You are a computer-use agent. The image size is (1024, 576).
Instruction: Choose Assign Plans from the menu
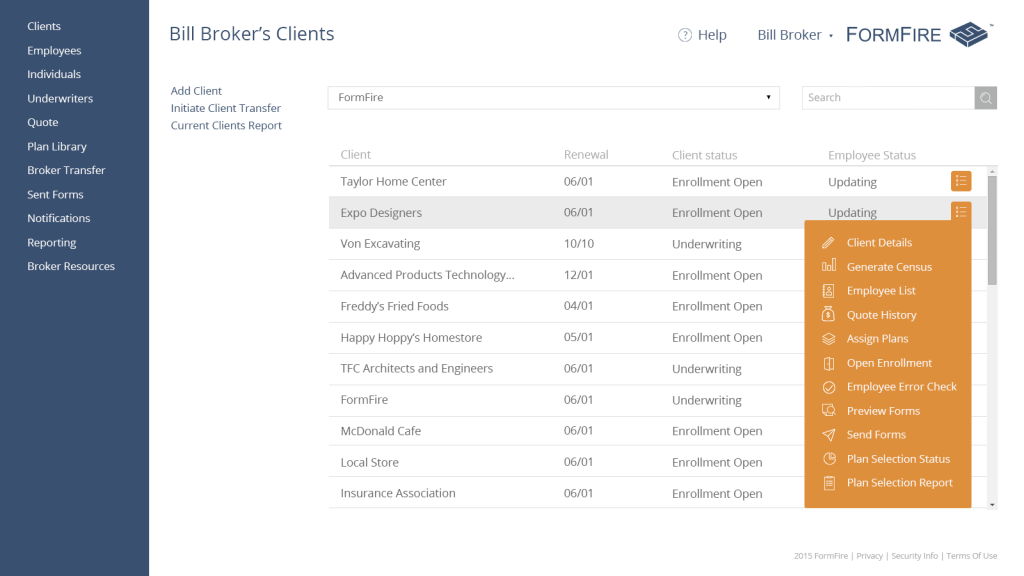877,339
